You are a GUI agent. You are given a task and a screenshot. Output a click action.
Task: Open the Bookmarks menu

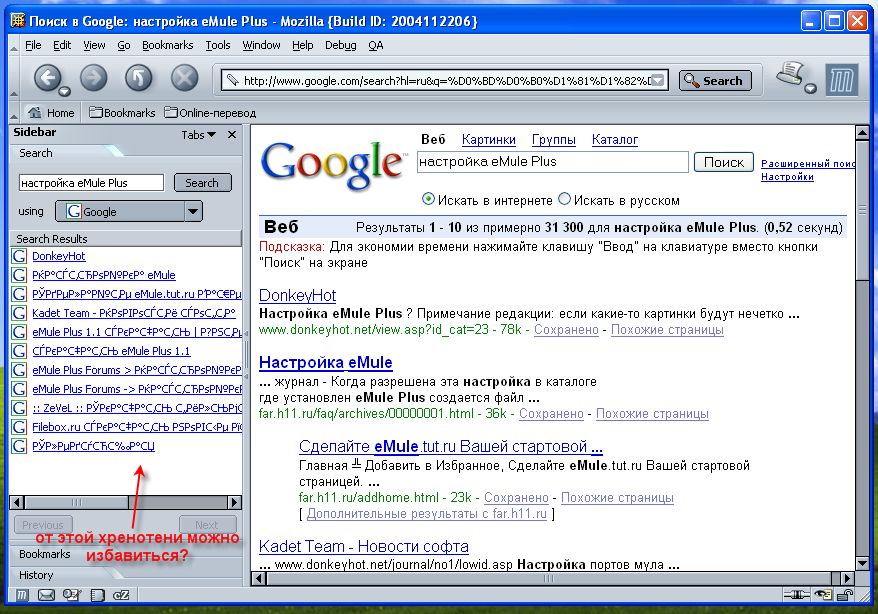tap(167, 45)
